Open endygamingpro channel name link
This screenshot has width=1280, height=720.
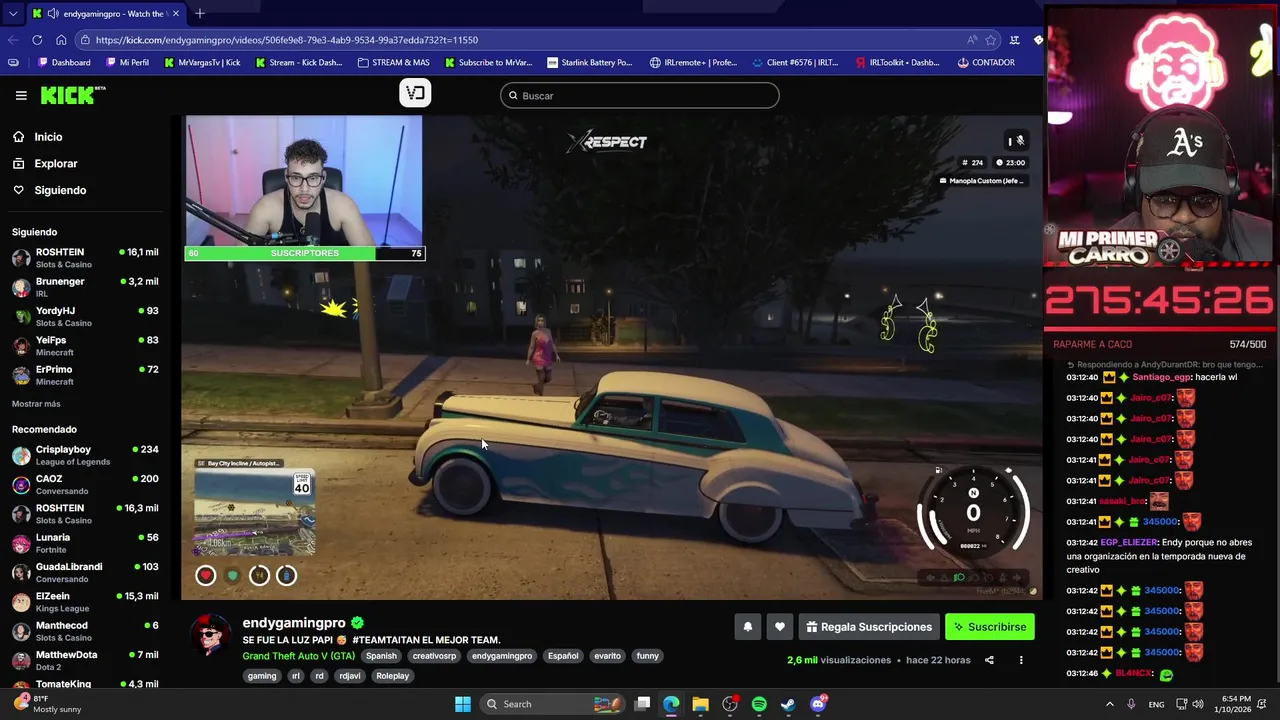[294, 623]
